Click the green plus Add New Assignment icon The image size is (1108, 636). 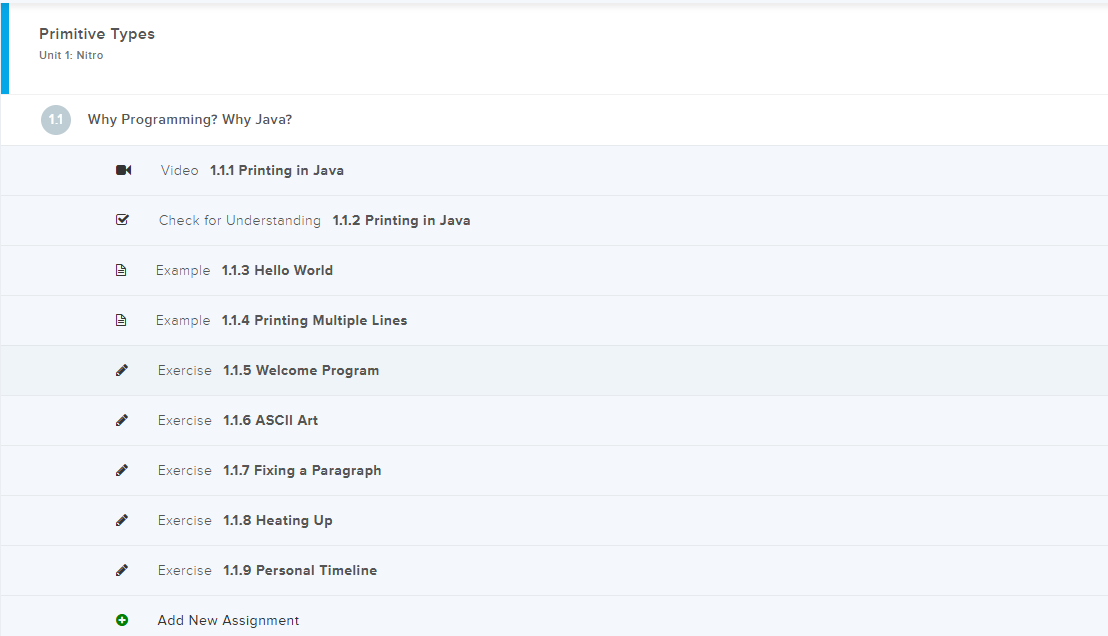click(x=122, y=620)
